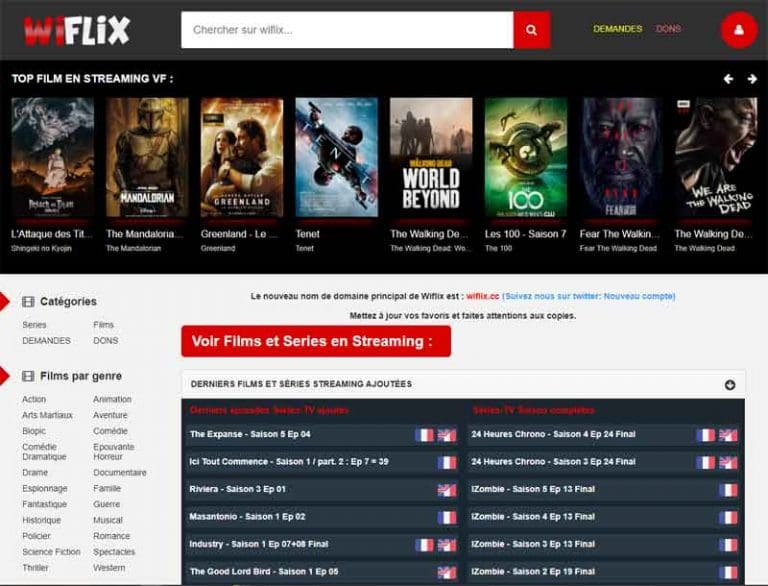This screenshot has width=768, height=586.
Task: Open IZombie Saison 5 Ep 13 Final
Action: (533, 489)
